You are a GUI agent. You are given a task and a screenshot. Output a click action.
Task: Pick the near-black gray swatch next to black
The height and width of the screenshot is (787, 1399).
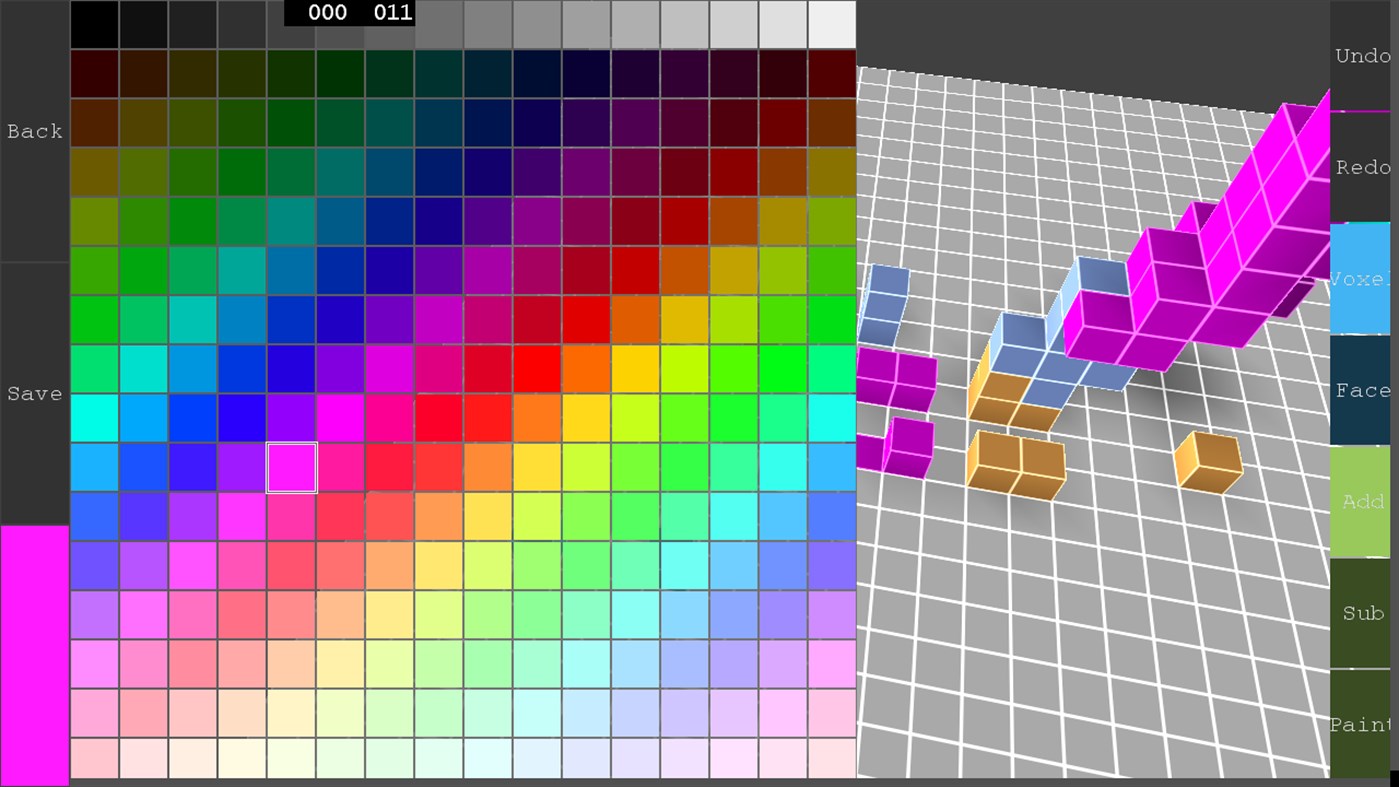[143, 25]
